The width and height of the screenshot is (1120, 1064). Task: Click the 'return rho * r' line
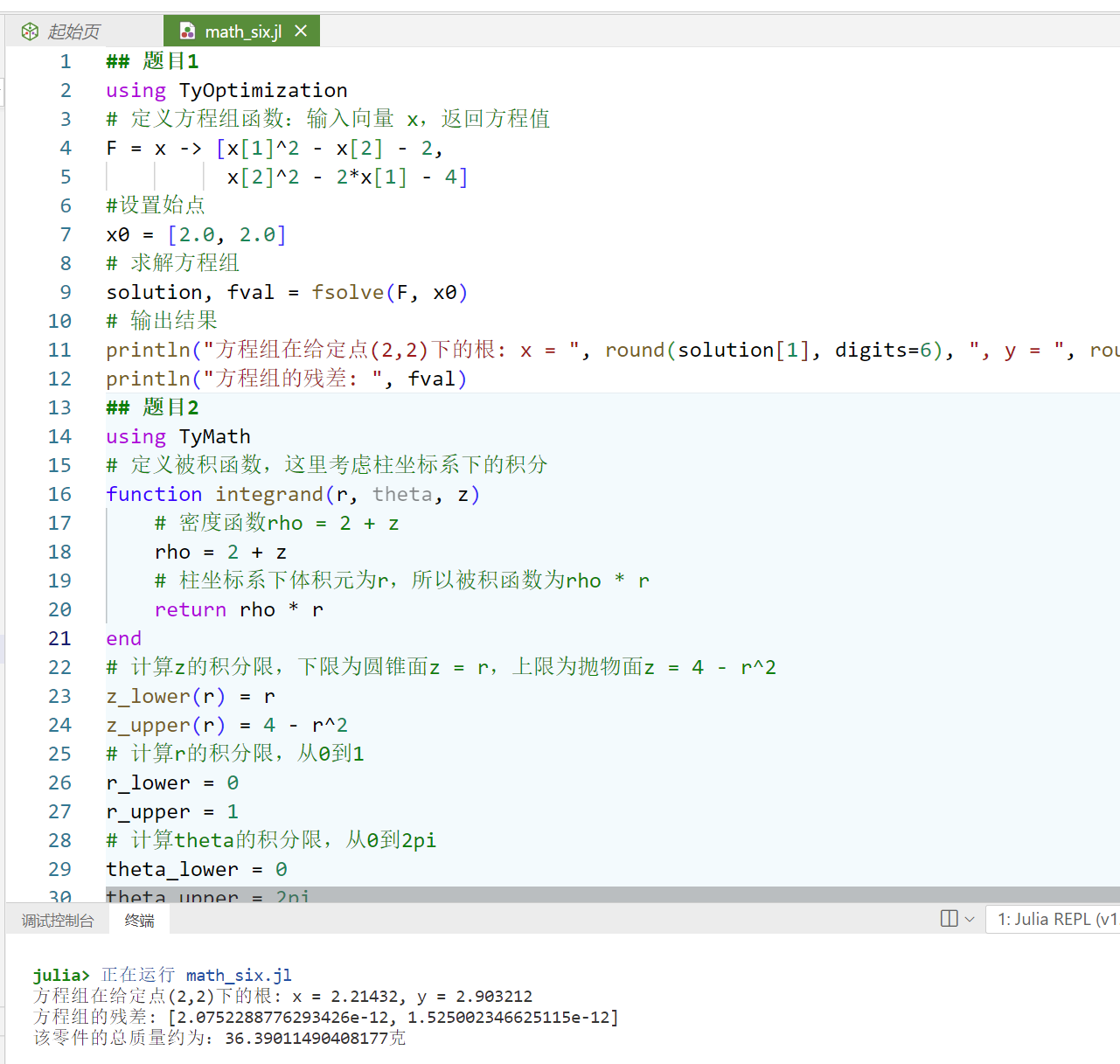click(x=239, y=609)
